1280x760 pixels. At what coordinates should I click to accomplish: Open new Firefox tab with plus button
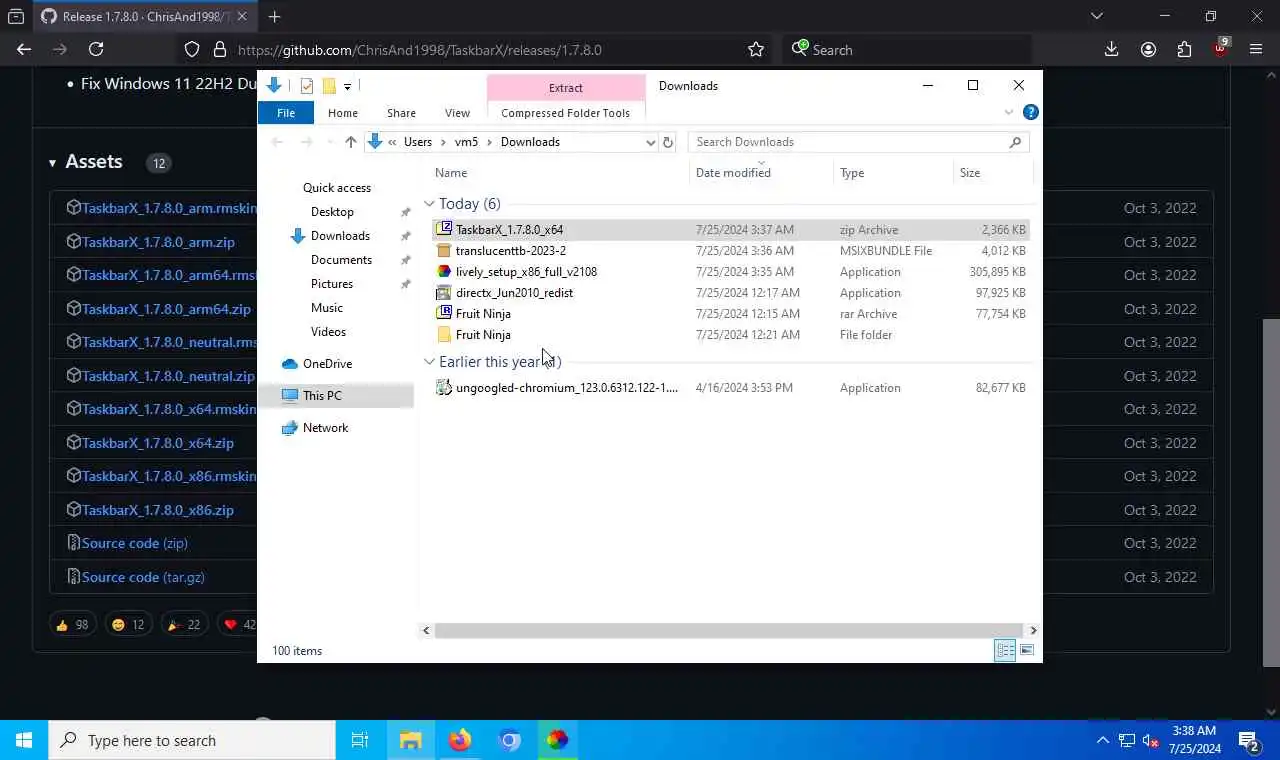tap(274, 16)
